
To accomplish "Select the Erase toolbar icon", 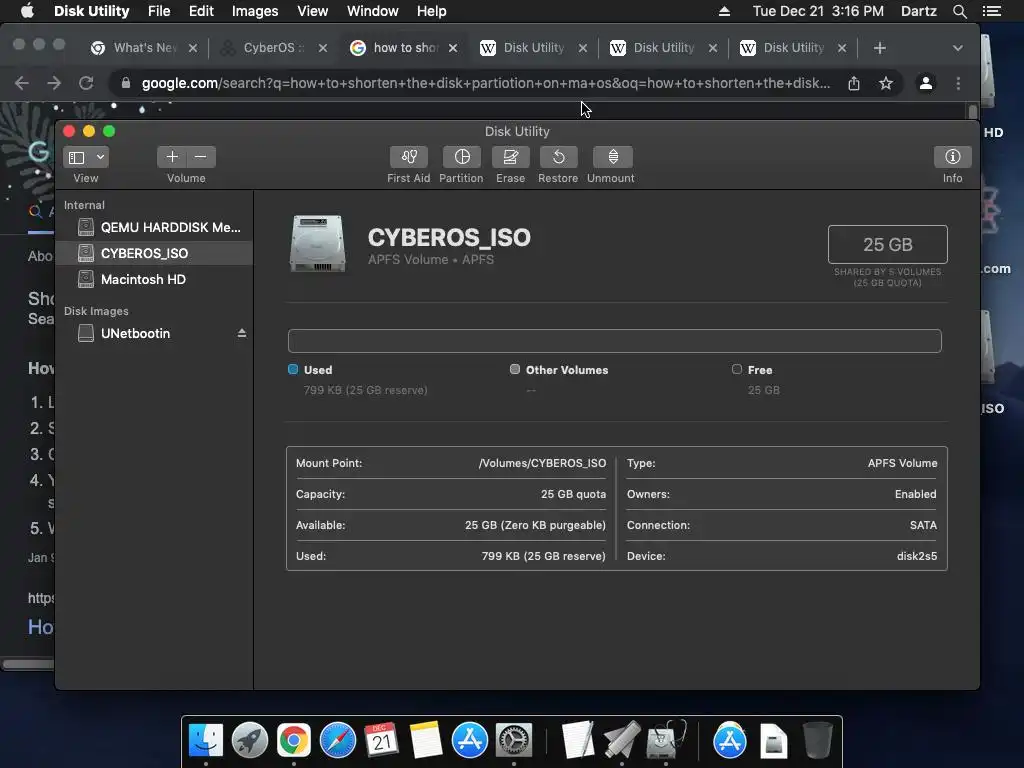I will point(510,157).
